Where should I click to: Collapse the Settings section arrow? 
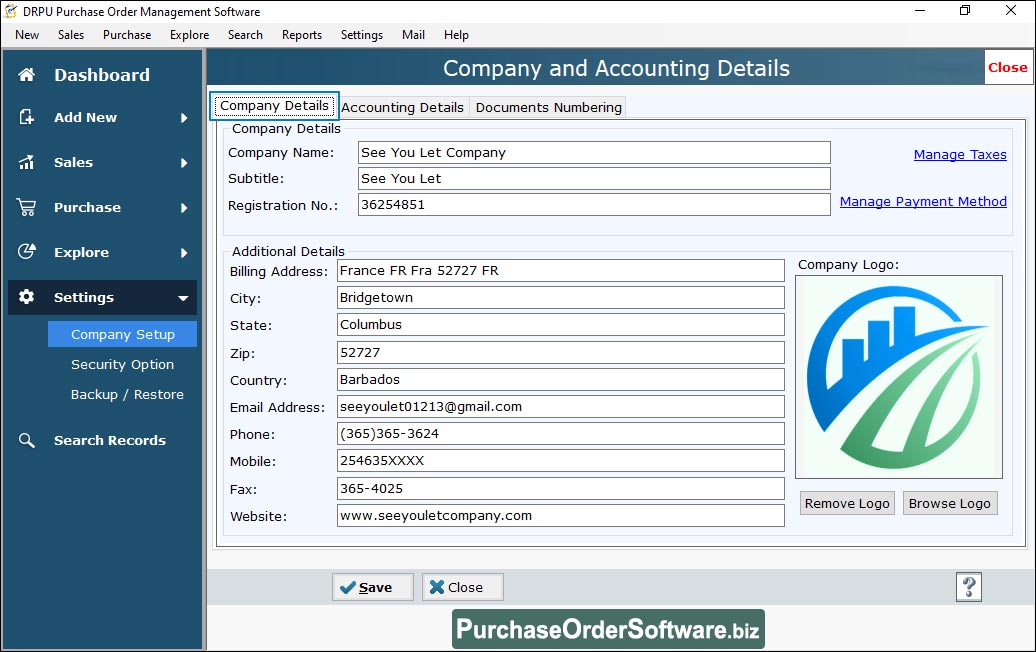(x=183, y=298)
